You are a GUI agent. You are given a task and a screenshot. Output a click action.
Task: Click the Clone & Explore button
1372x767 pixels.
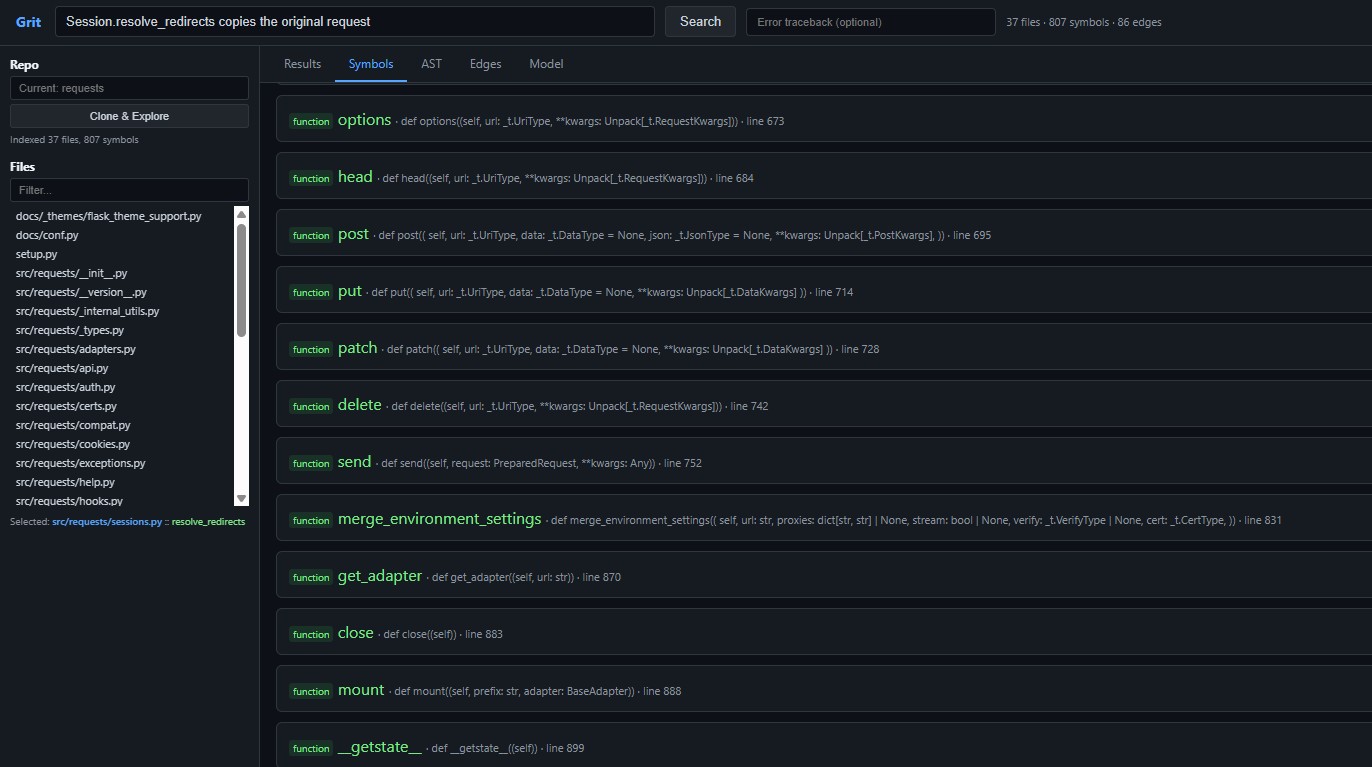coord(129,116)
